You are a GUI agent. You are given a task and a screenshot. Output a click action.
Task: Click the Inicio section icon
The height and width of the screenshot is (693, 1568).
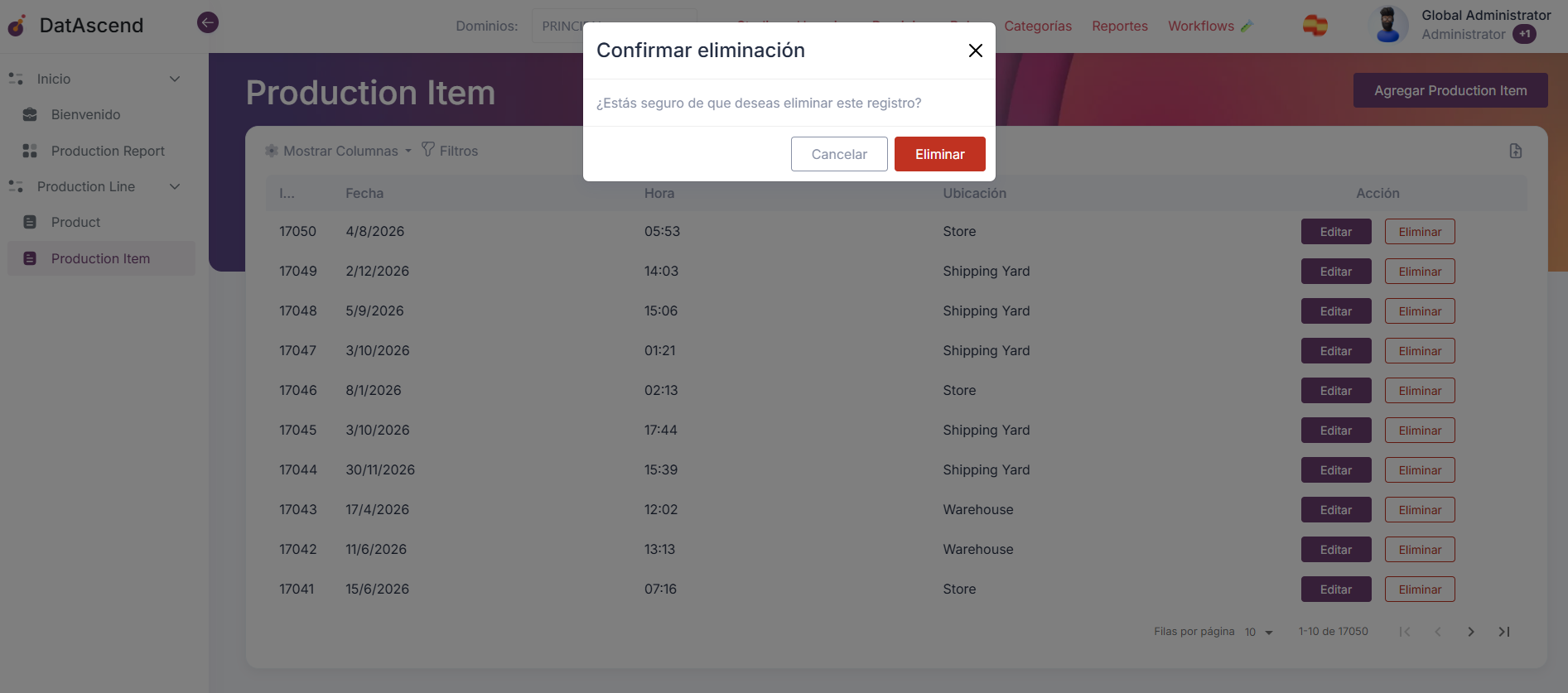coord(16,79)
